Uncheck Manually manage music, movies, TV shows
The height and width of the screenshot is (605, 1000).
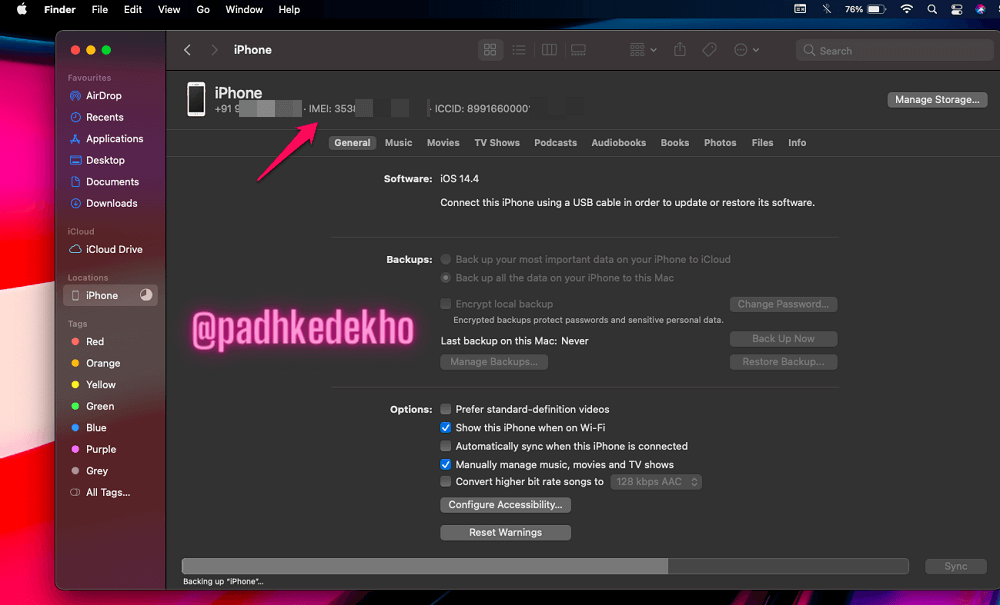point(446,464)
